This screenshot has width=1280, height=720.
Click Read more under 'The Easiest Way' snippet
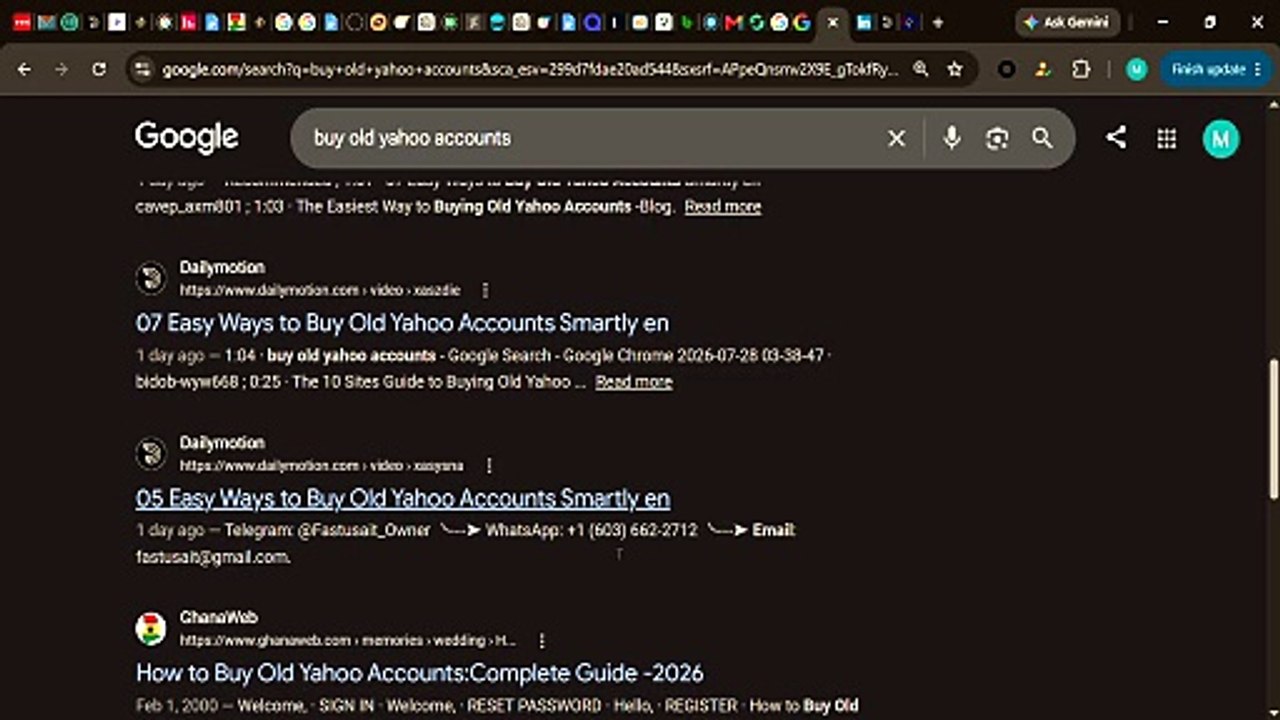723,207
